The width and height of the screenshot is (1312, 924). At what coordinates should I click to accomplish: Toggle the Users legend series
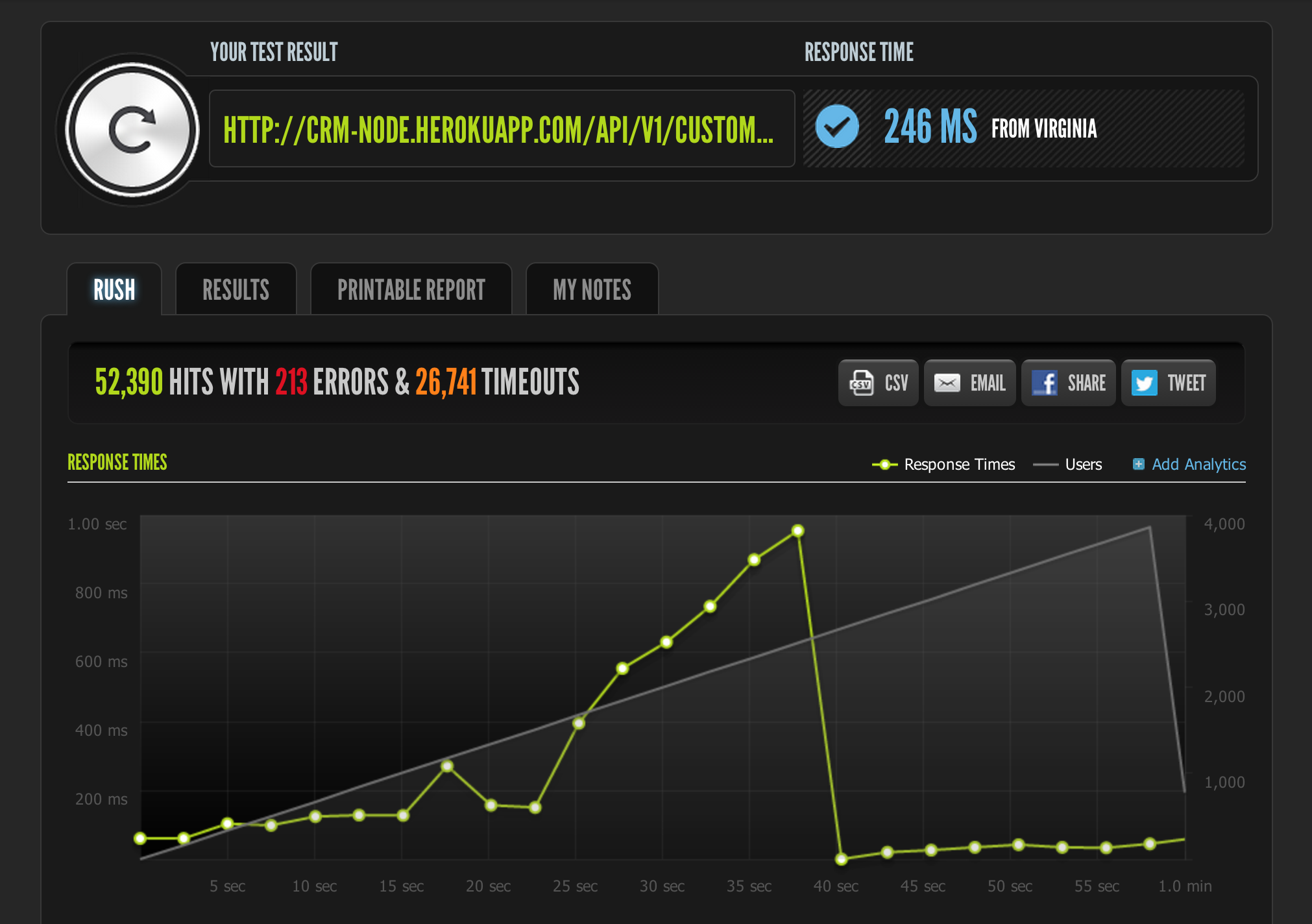[1067, 465]
